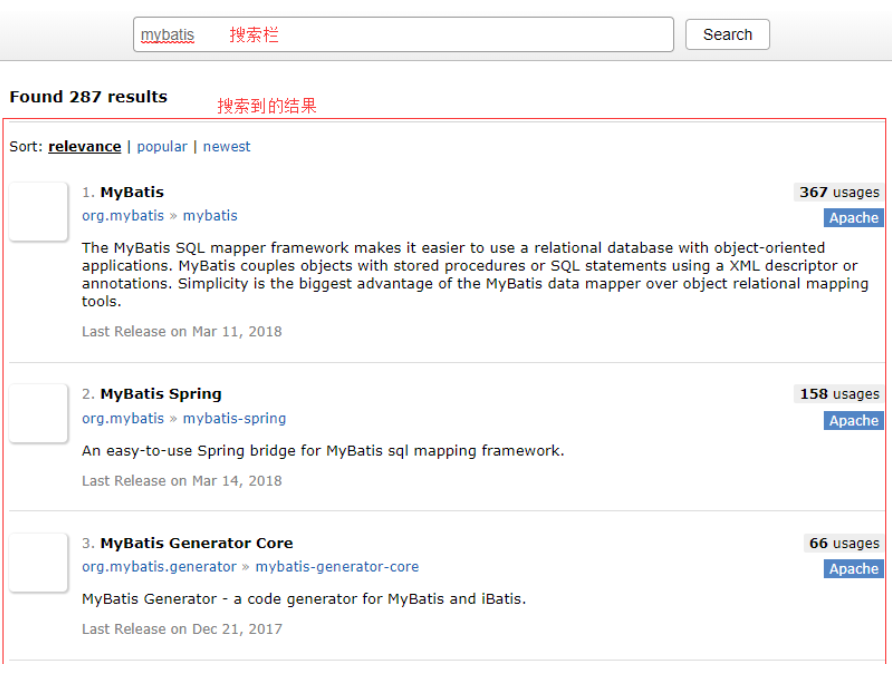
Task: Open the mybatis-spring artifact link
Action: (234, 418)
